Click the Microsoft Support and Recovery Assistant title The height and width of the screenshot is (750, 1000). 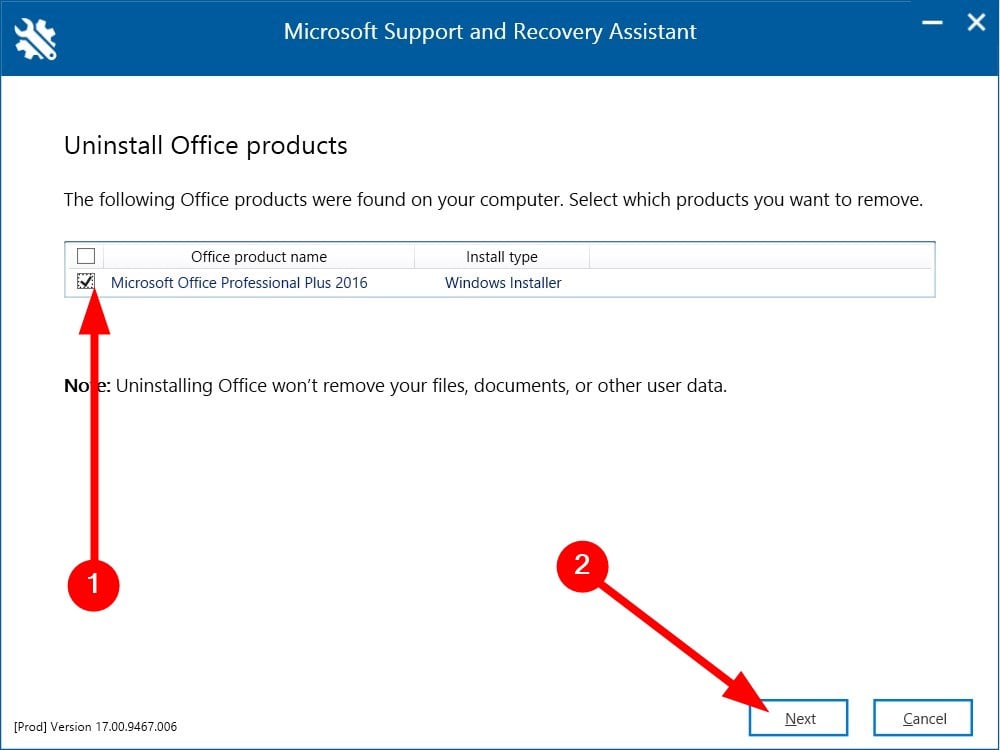tap(490, 31)
